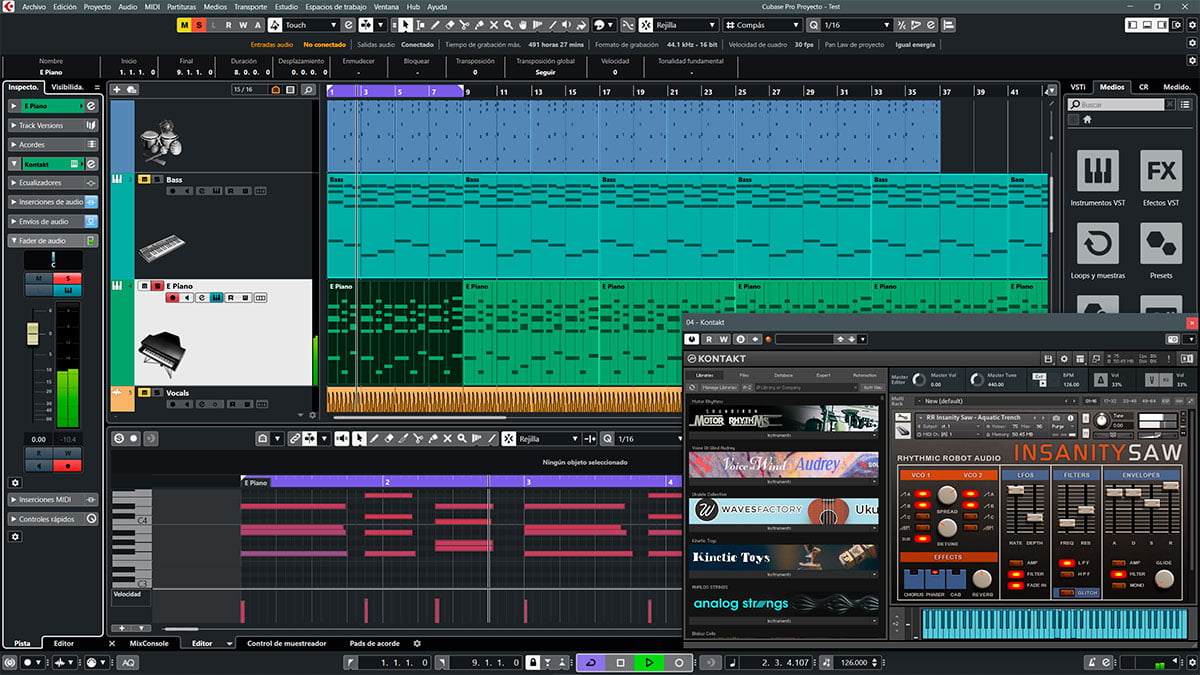1200x675 pixels.
Task: Open the Transporte menu
Action: coord(250,6)
